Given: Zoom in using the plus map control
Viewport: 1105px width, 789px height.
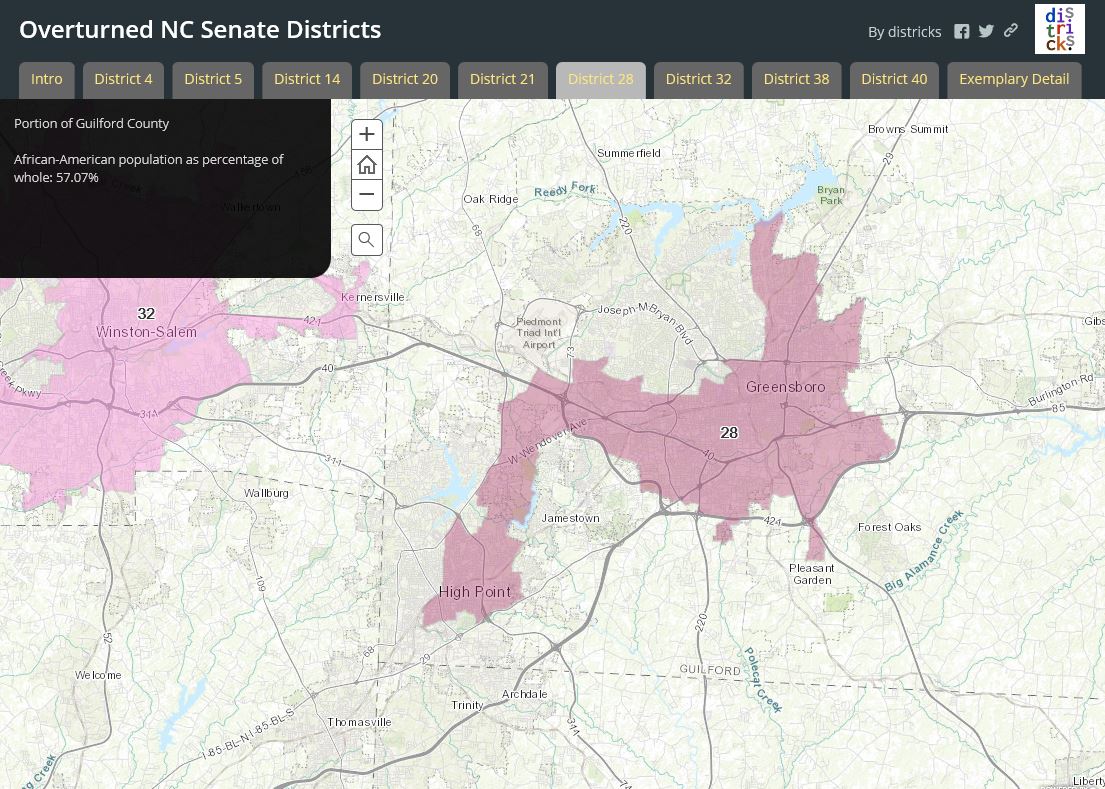Looking at the screenshot, I should coord(366,134).
